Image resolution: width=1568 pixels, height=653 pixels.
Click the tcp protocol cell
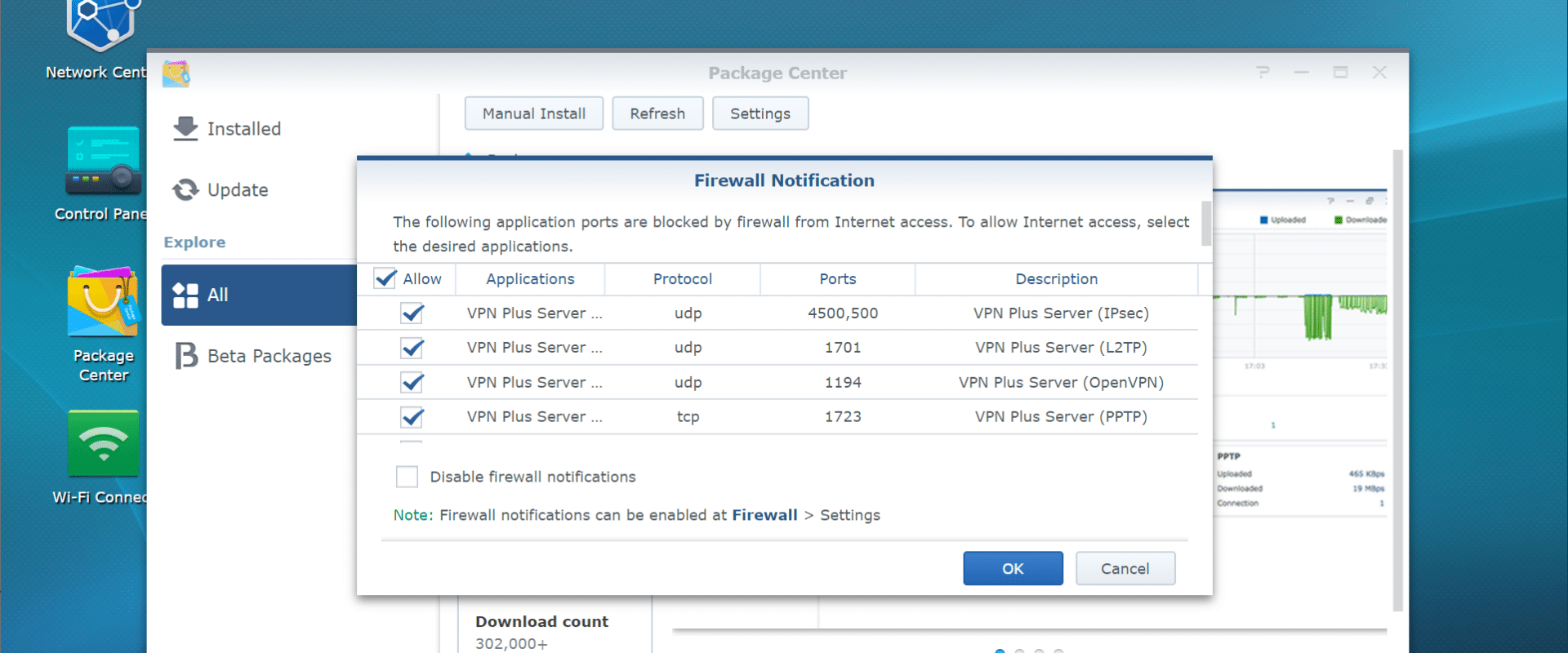pyautogui.click(x=688, y=417)
